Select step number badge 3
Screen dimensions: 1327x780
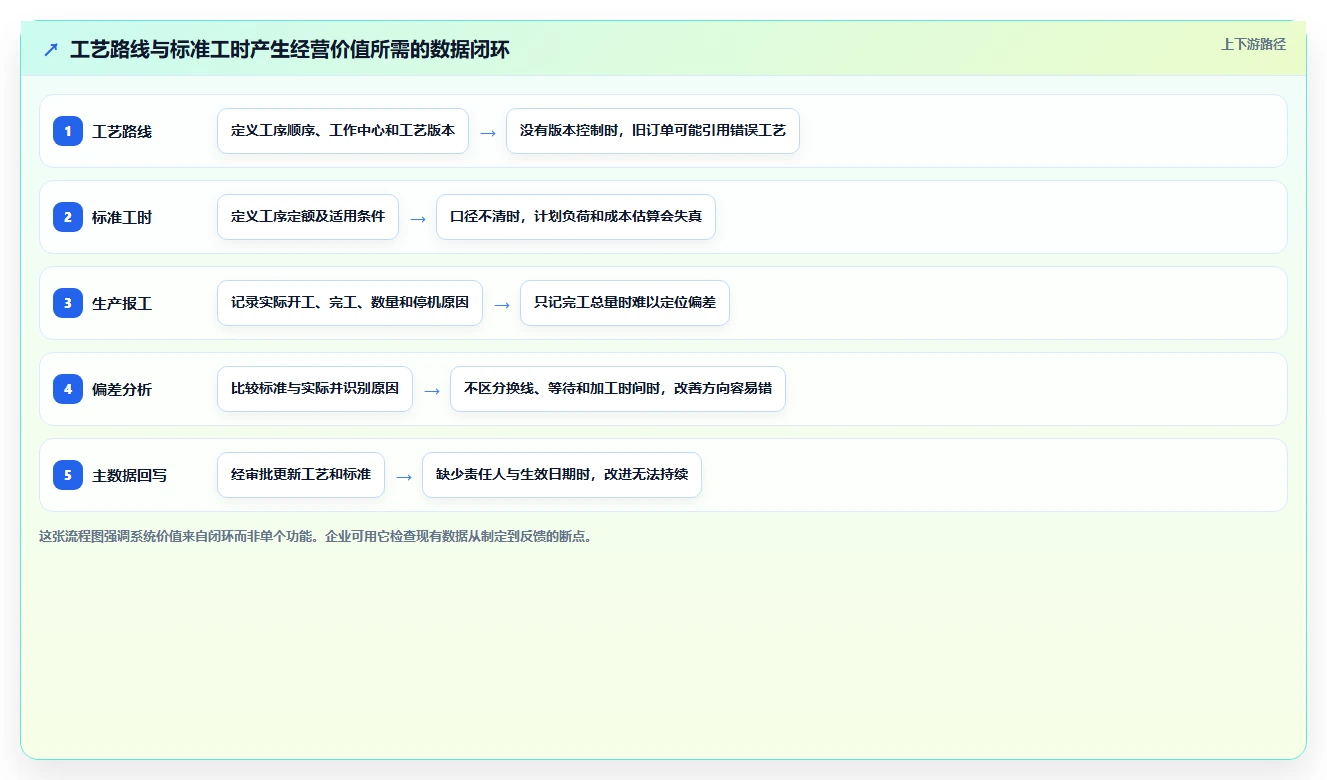68,303
